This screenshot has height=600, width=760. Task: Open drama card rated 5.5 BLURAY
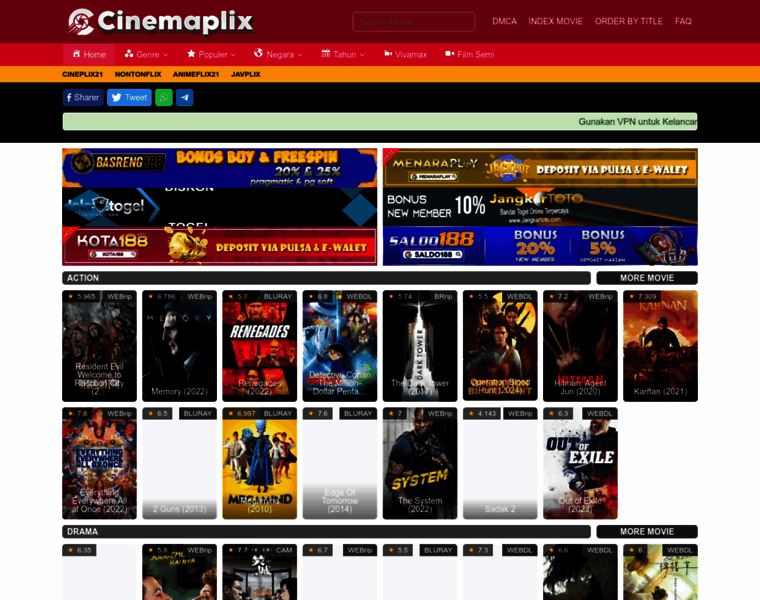point(420,572)
